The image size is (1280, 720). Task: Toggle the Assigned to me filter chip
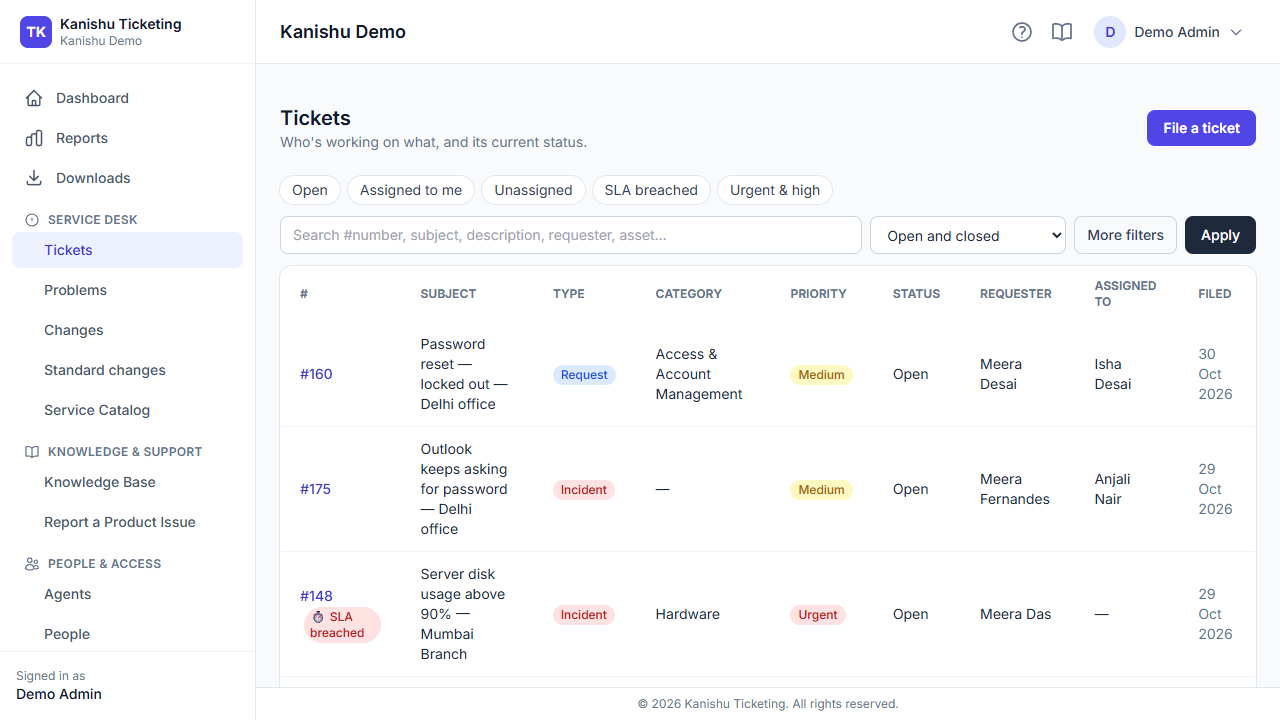(x=411, y=190)
